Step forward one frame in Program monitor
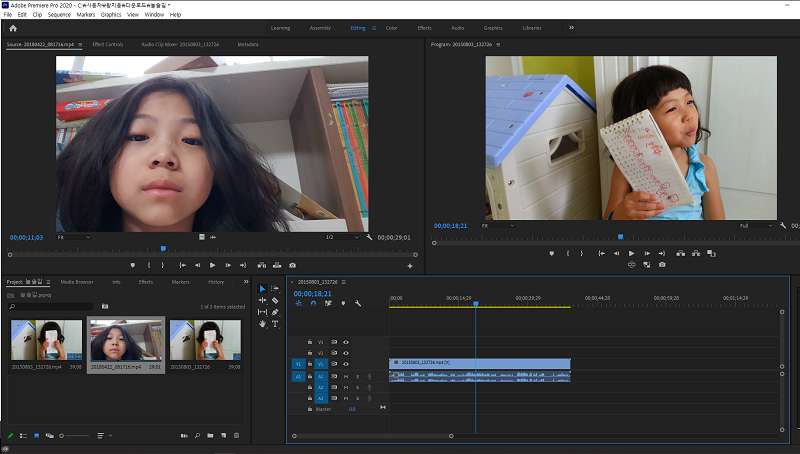Viewport: 800px width, 454px height. 647,254
